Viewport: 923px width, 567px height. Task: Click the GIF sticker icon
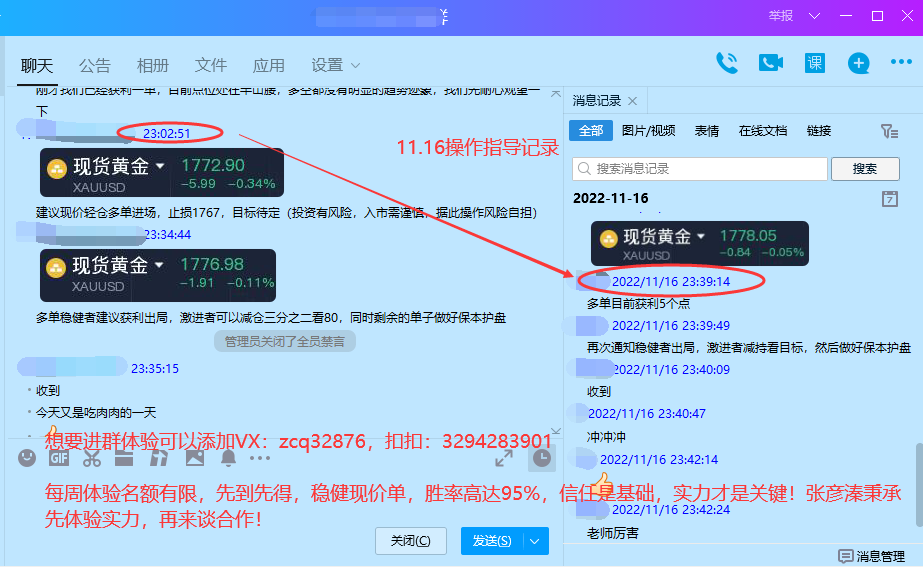tap(59, 458)
